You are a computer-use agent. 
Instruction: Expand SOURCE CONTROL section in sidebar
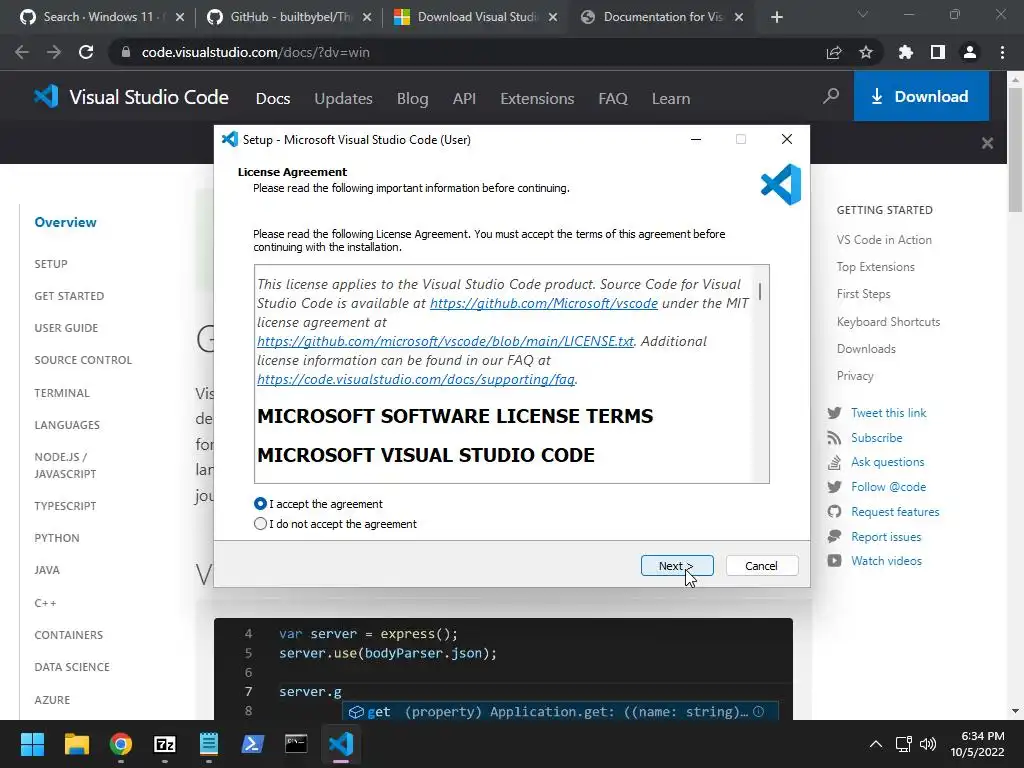tap(83, 360)
